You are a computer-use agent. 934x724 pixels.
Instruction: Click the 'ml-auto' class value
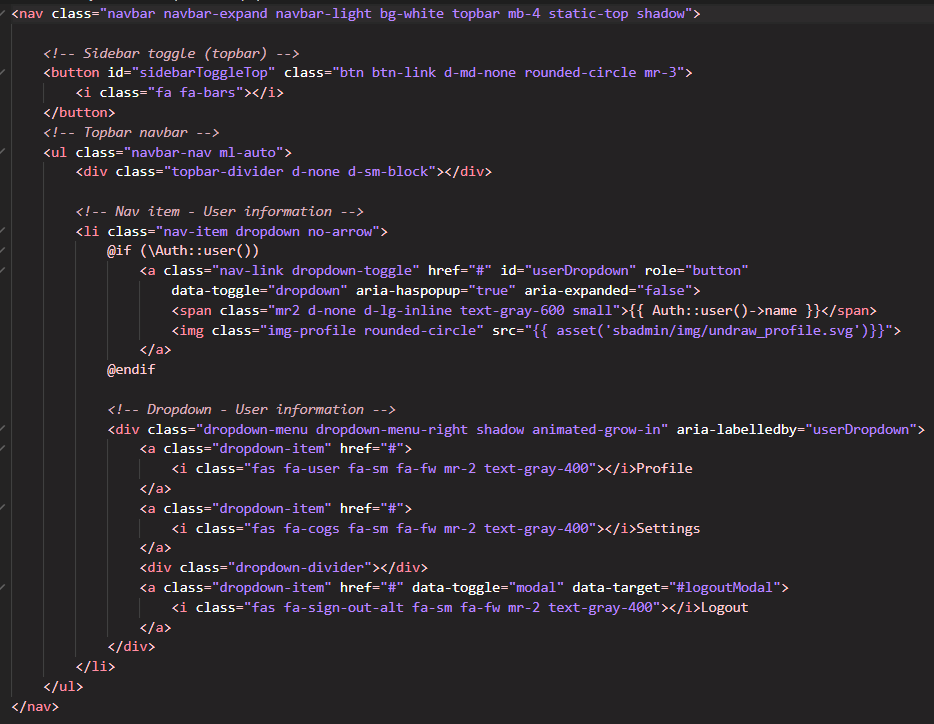click(248, 153)
